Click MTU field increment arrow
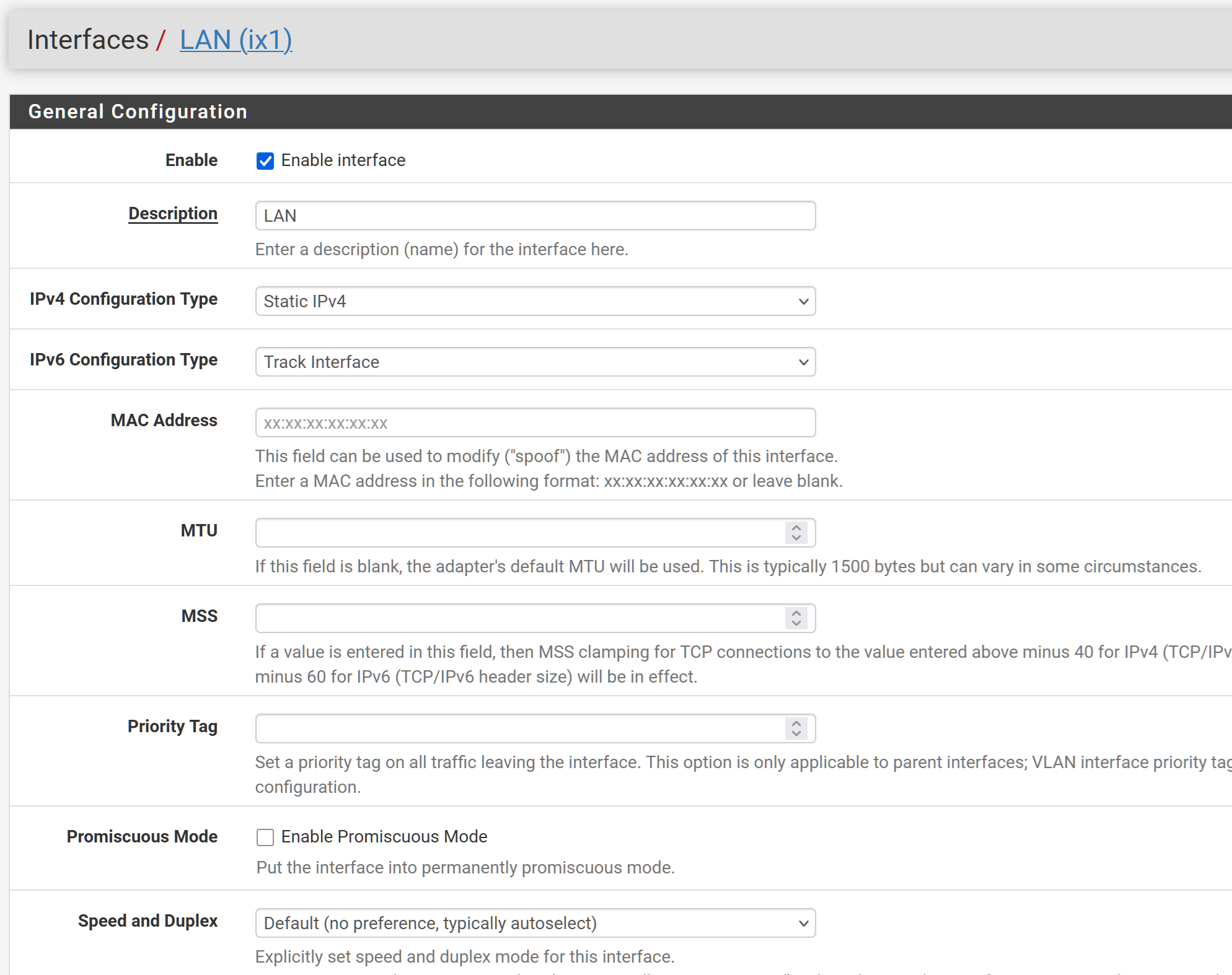1232x975 pixels. point(796,528)
